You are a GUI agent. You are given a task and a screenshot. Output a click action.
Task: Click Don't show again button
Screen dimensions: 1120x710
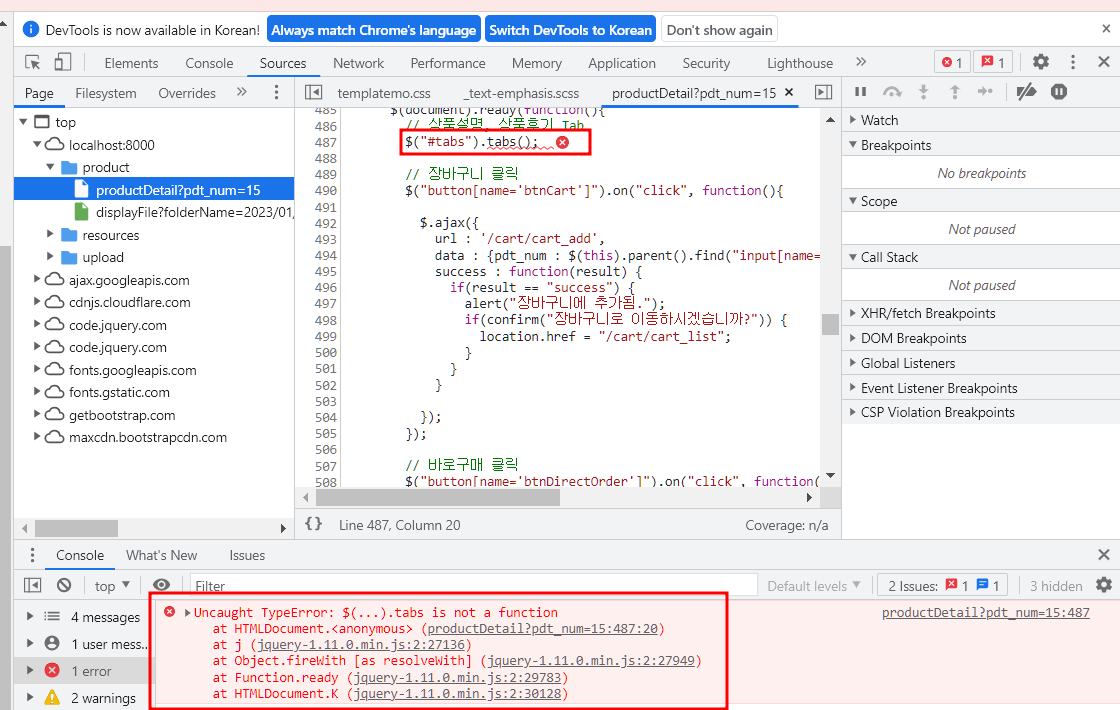point(719,30)
